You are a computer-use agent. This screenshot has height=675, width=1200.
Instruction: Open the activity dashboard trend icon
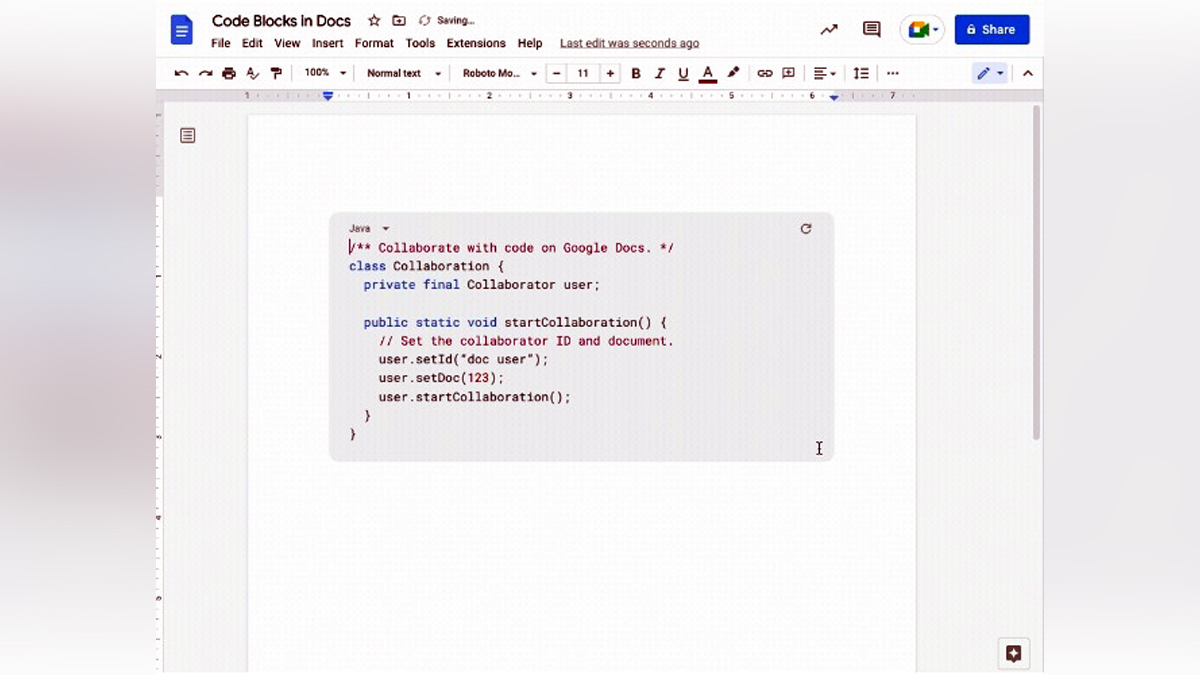pyautogui.click(x=829, y=30)
